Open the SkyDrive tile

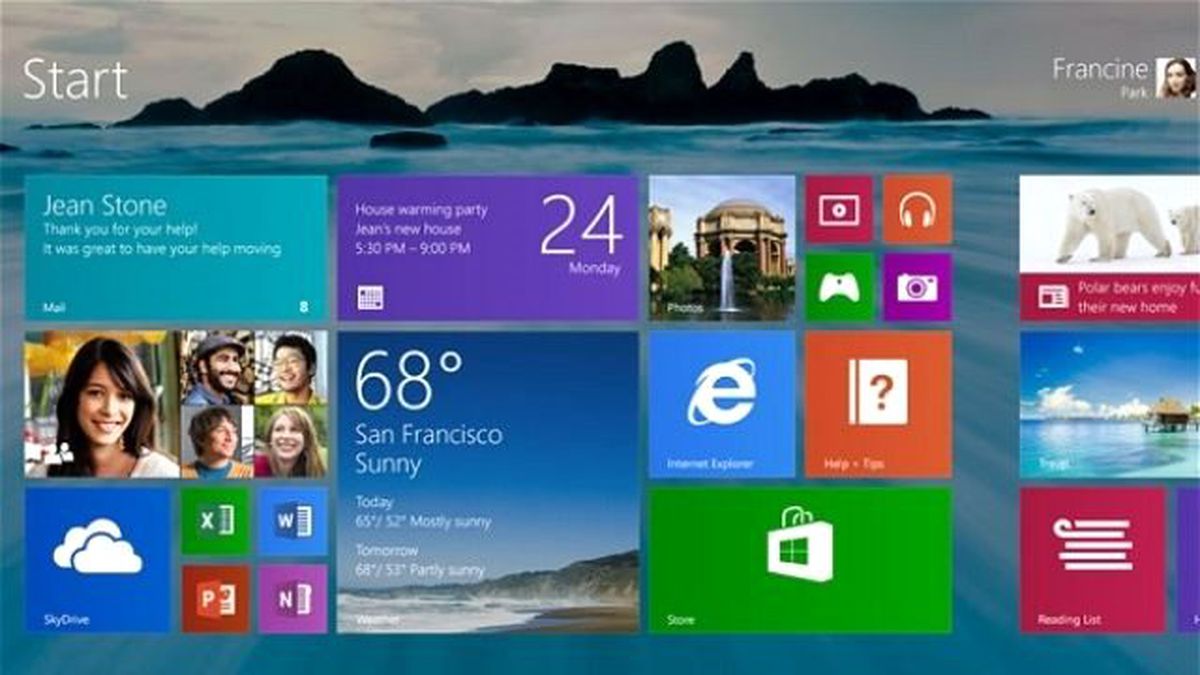pos(98,560)
